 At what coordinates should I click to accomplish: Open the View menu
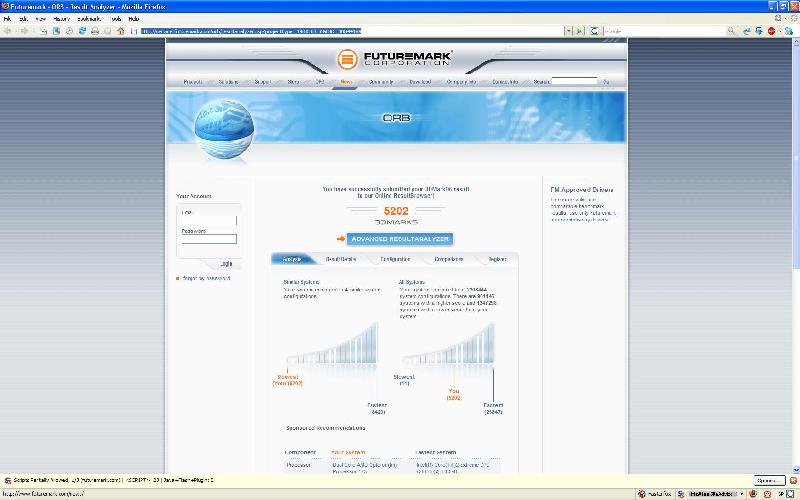tap(41, 18)
